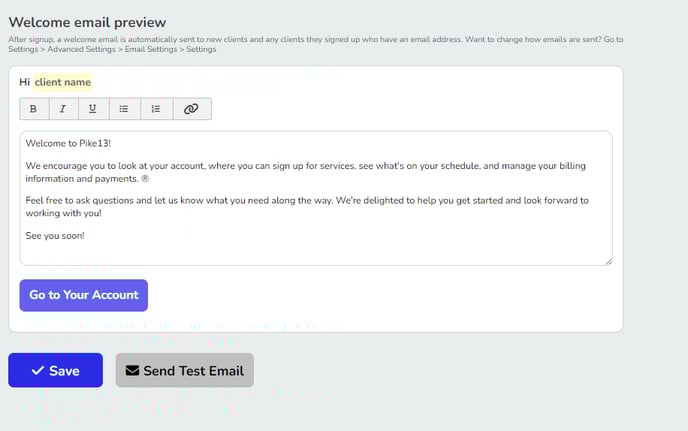The image size is (688, 431).
Task: Click the envelope icon on Send Test Email
Action: pyautogui.click(x=132, y=371)
